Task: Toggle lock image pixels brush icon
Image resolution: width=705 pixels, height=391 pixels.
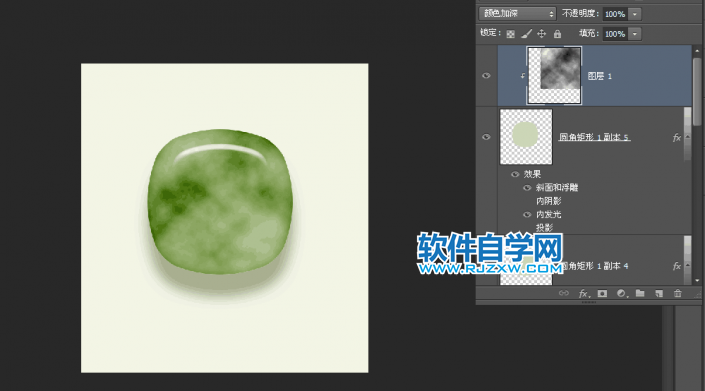Action: click(x=526, y=34)
